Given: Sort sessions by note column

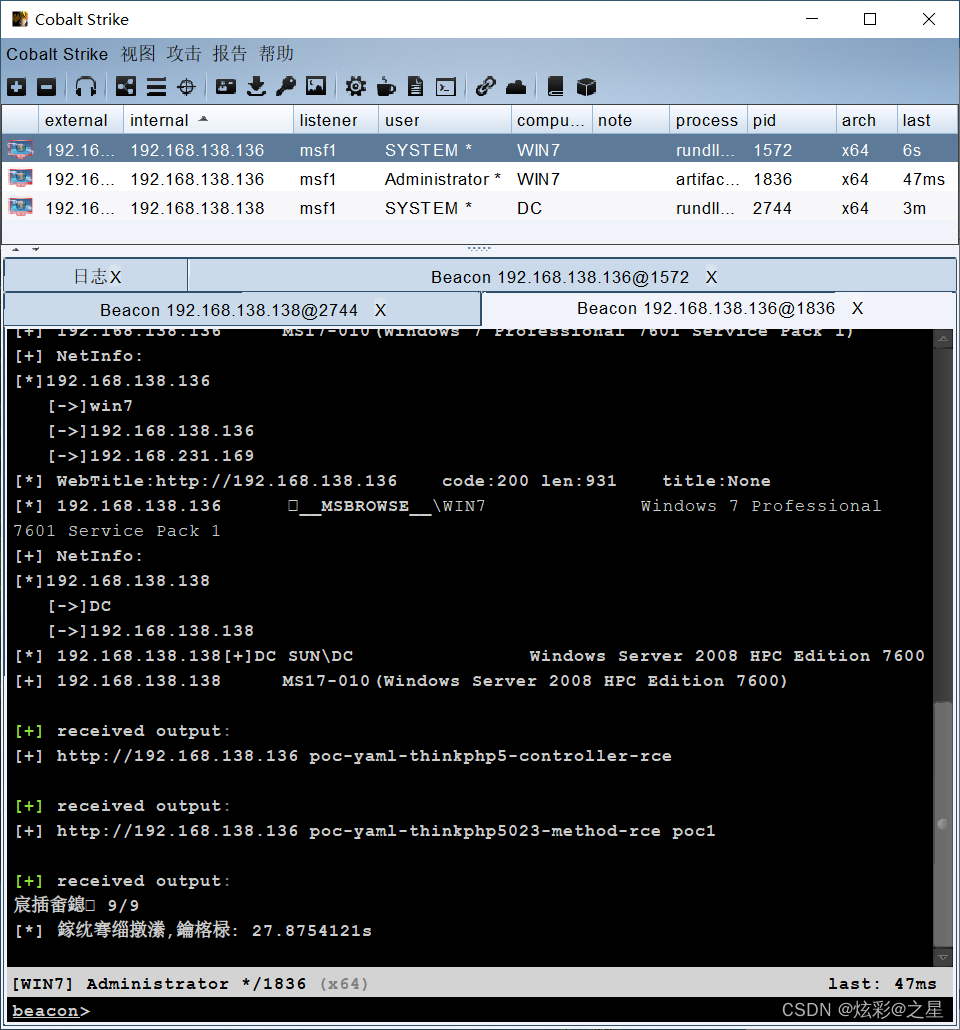Looking at the screenshot, I should click(631, 120).
